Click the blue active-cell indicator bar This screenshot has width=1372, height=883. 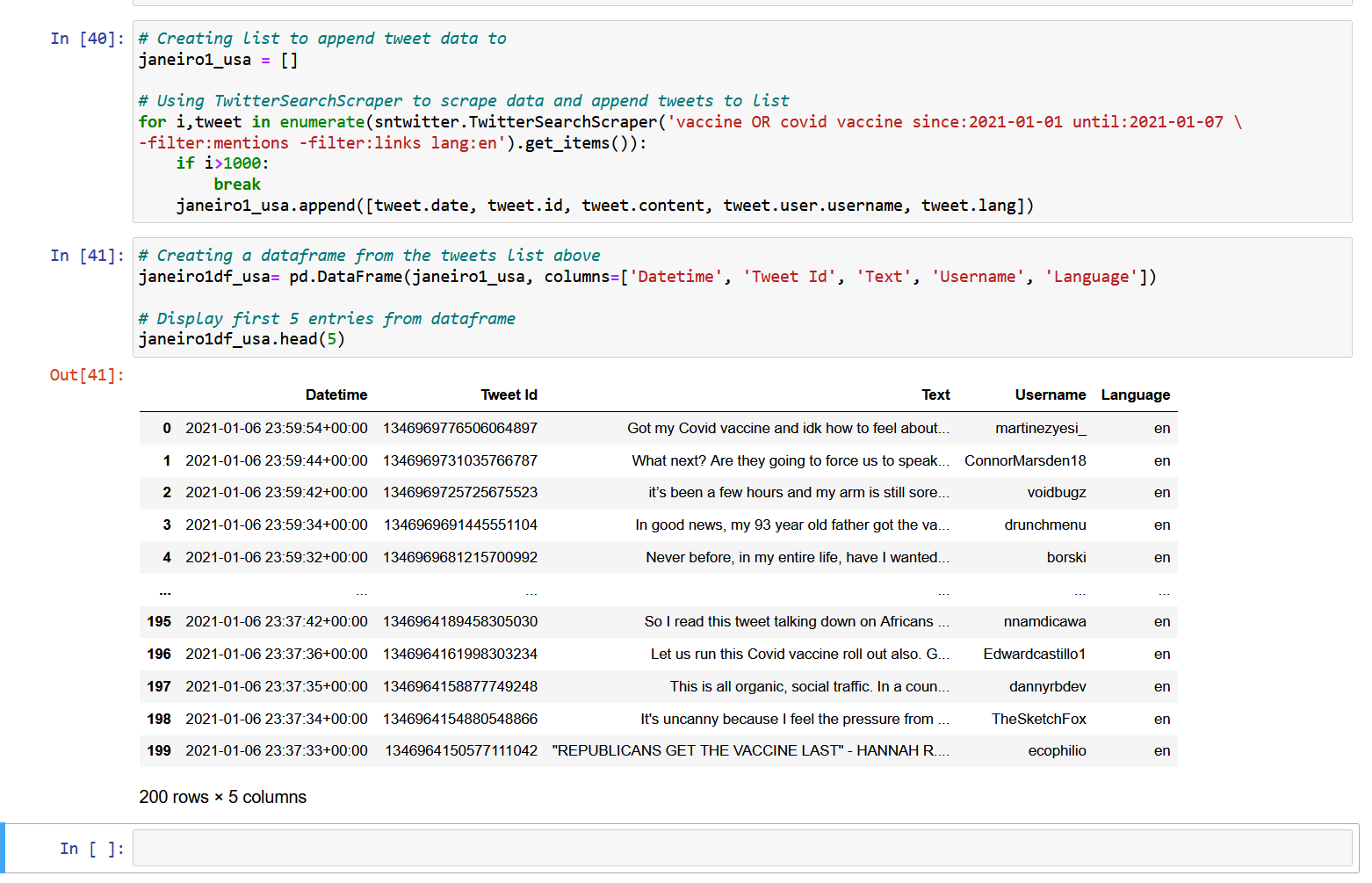(4, 847)
